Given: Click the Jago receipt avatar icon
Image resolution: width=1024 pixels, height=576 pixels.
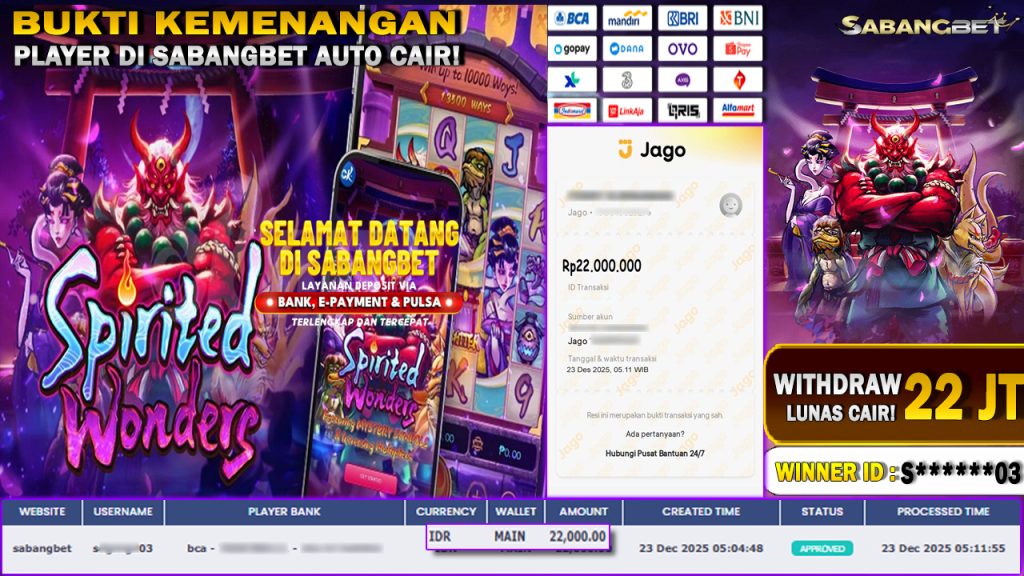Looking at the screenshot, I should point(730,205).
